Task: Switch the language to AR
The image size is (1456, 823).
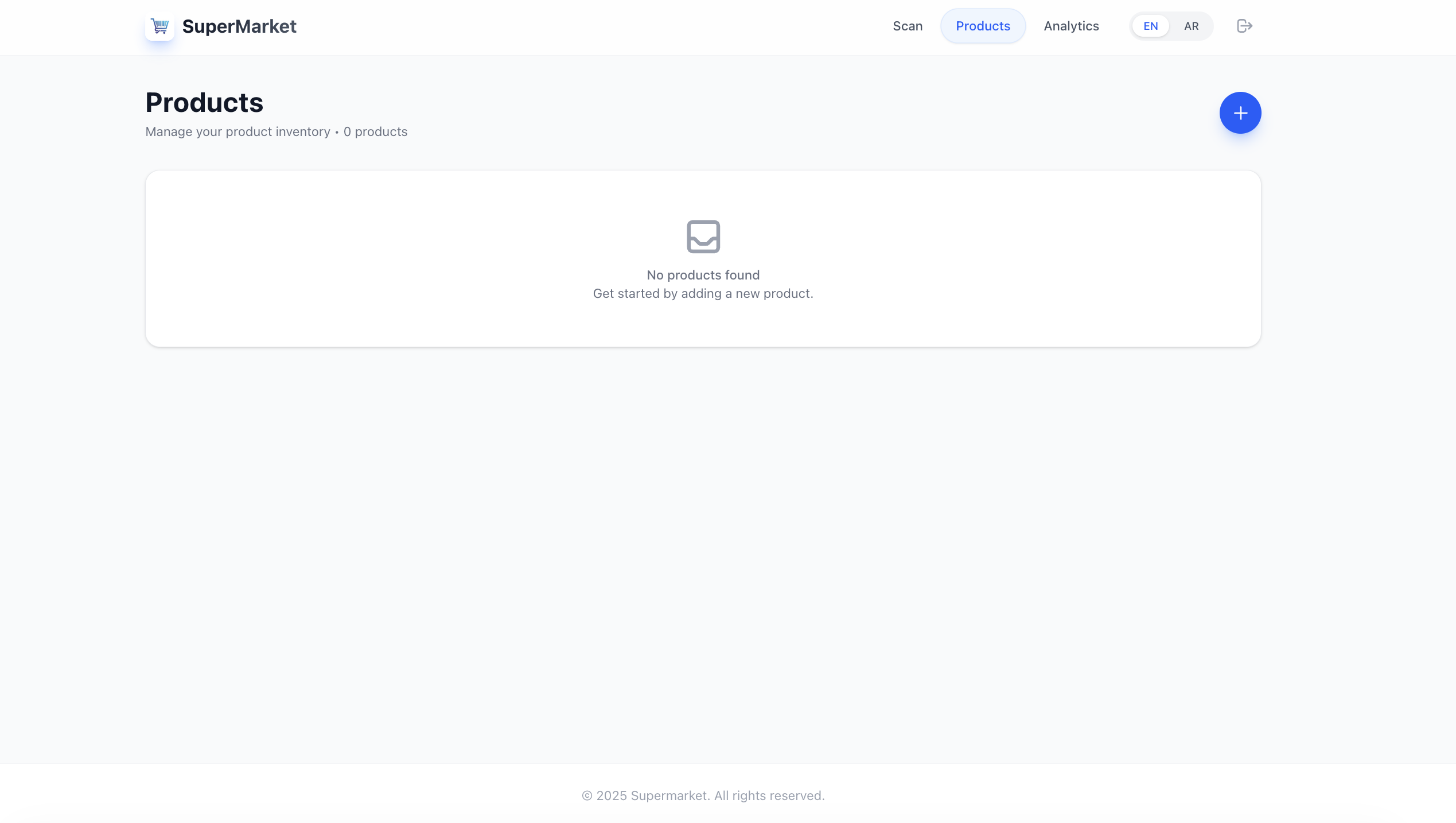Action: pyautogui.click(x=1190, y=26)
